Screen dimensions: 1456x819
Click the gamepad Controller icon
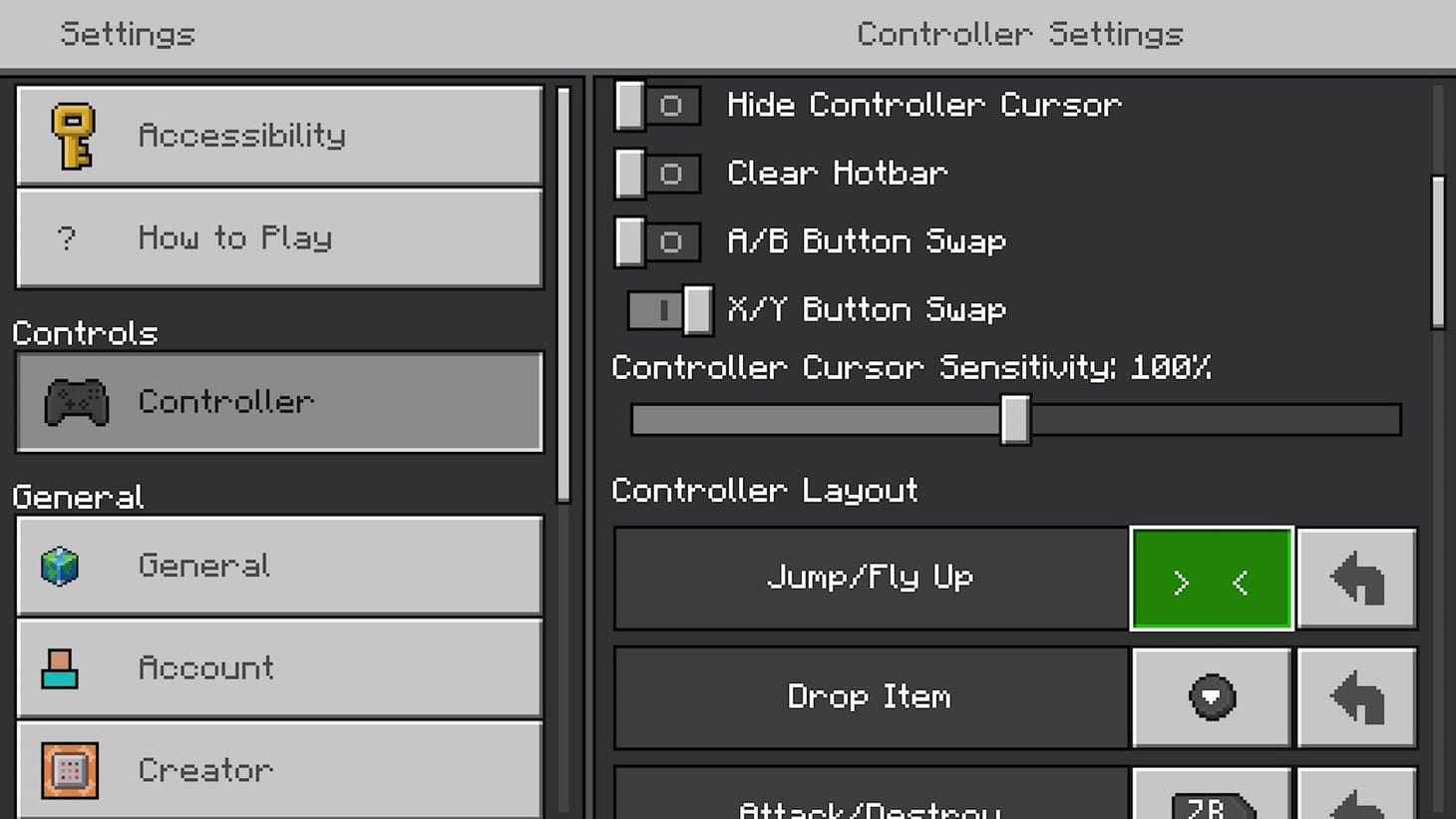click(x=74, y=401)
